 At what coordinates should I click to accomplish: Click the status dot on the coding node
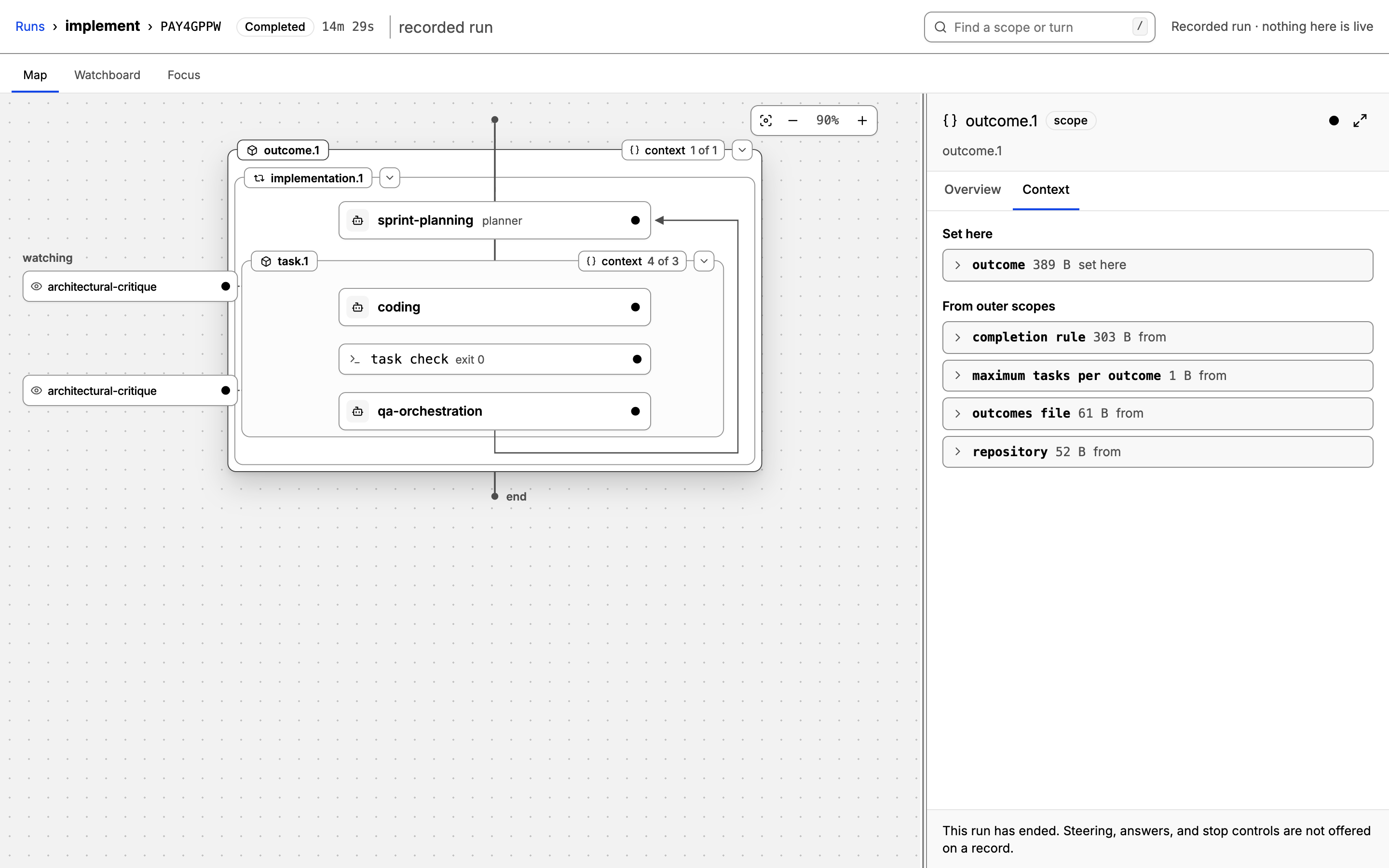[635, 307]
